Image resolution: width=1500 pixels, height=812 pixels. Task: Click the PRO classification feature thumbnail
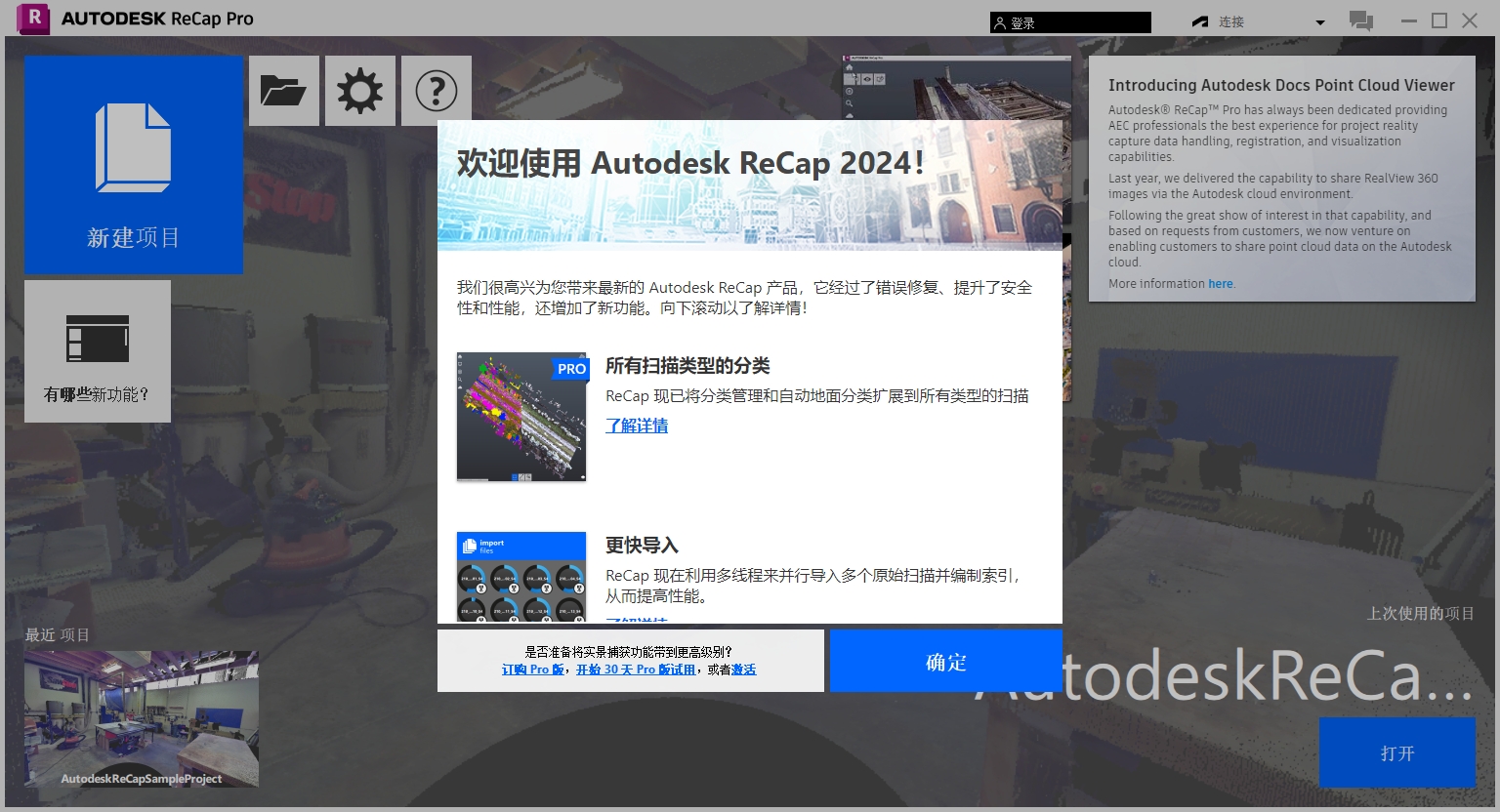tap(521, 417)
